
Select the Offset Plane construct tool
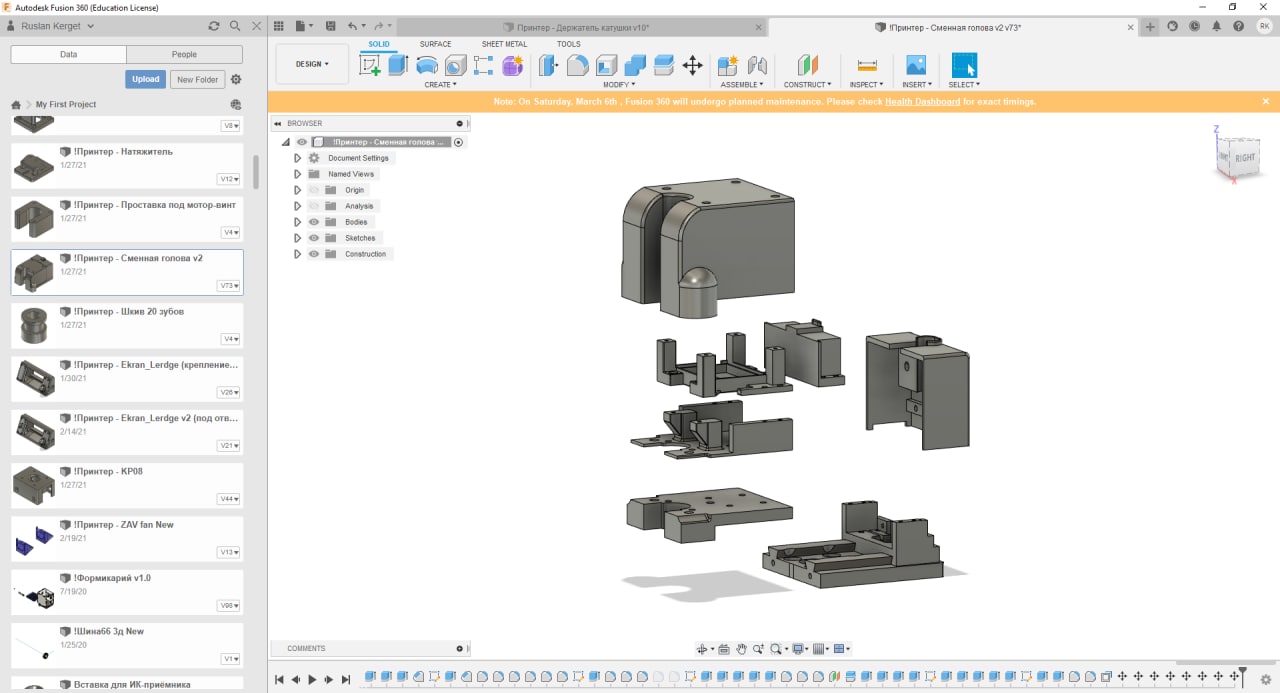tap(808, 66)
